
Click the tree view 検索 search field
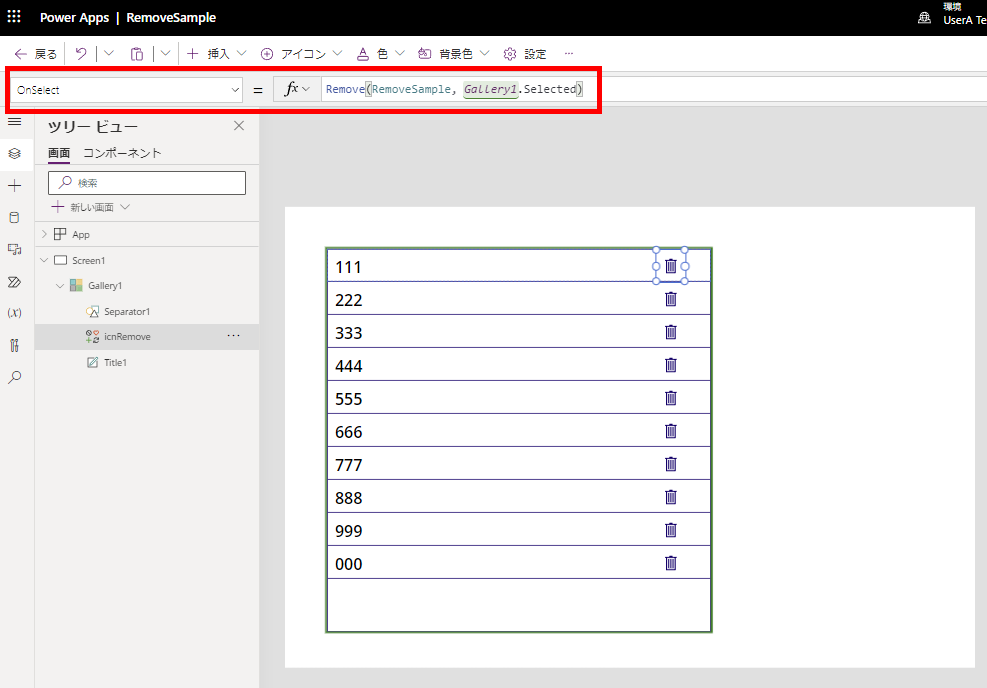(x=147, y=183)
